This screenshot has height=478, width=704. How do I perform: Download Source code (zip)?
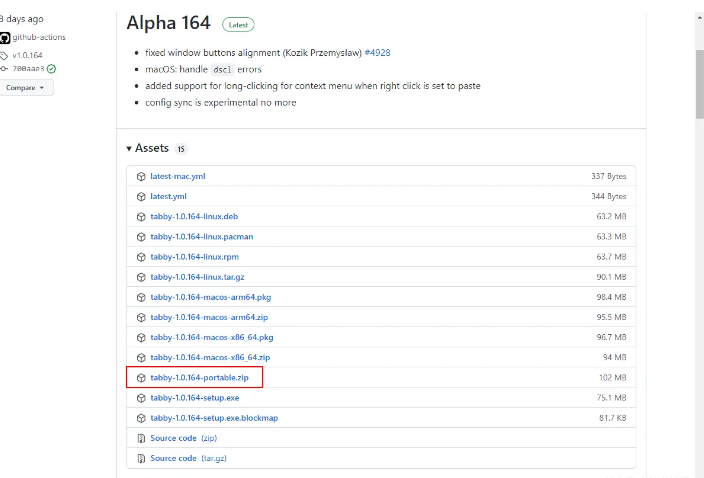(183, 438)
